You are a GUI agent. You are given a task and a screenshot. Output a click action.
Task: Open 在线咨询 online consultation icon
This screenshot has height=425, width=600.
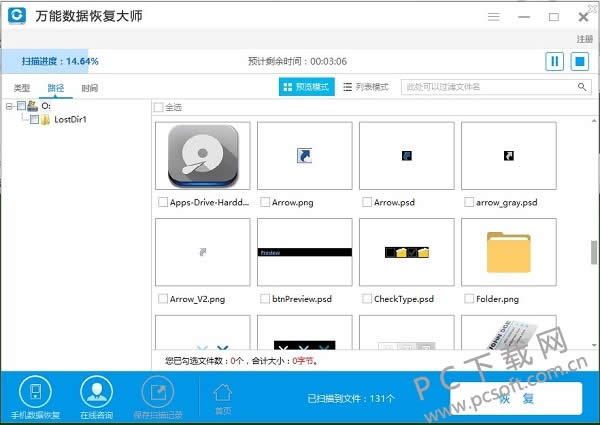[x=96, y=392]
